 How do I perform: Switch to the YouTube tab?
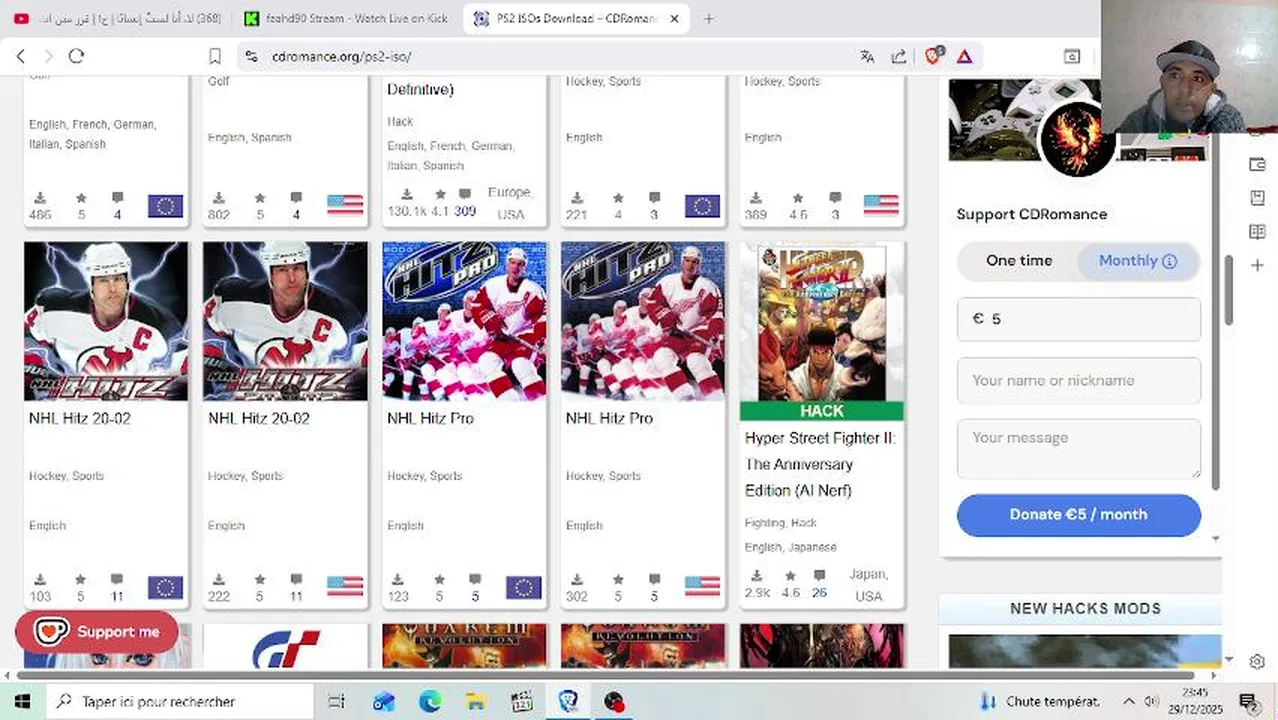coord(117,18)
